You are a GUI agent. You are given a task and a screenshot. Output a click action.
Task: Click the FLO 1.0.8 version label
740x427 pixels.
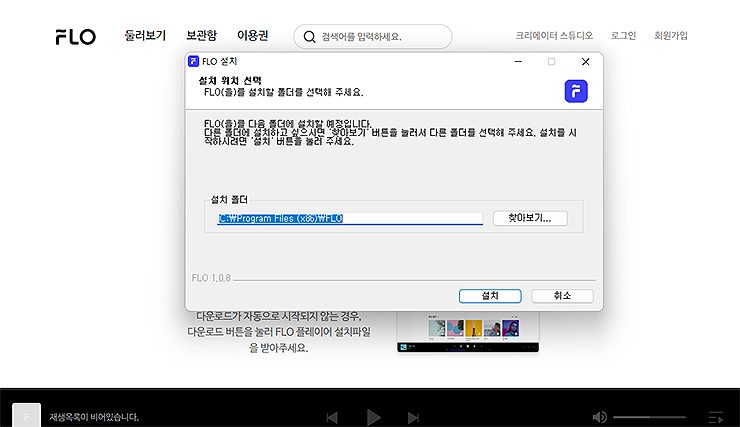click(x=211, y=278)
